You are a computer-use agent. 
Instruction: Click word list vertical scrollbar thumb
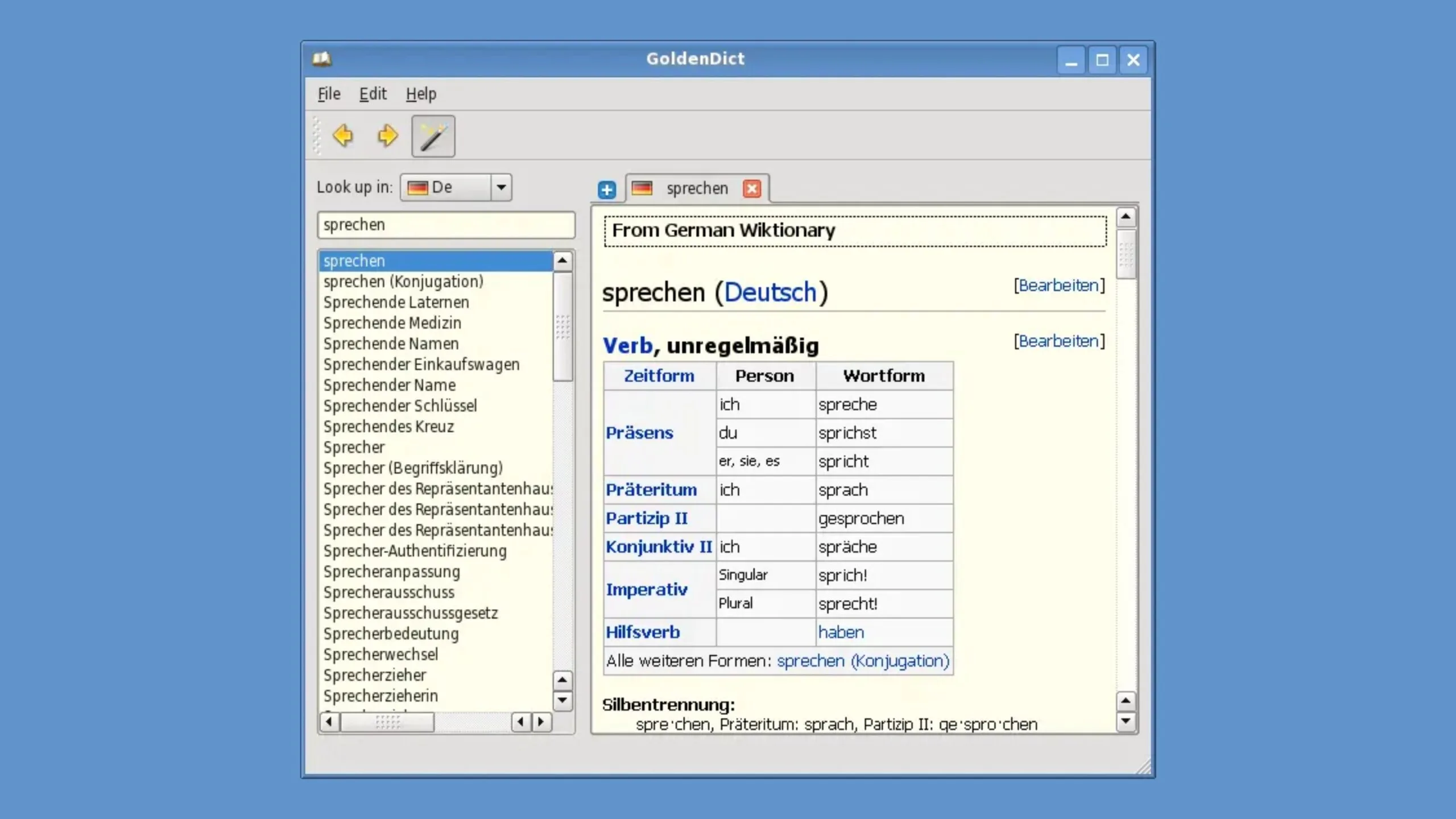pos(562,326)
